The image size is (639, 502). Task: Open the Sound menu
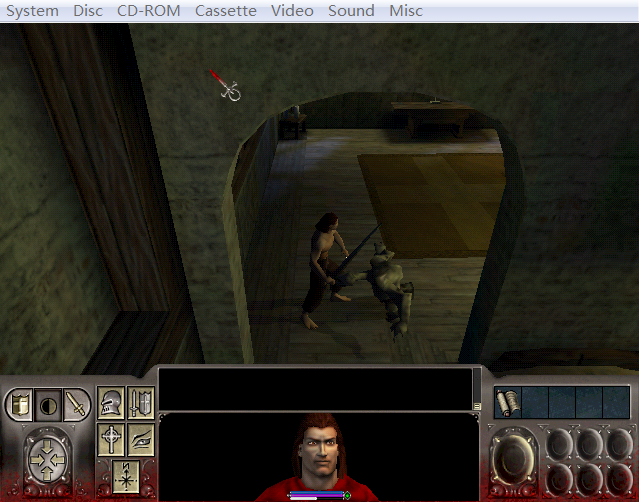point(351,11)
